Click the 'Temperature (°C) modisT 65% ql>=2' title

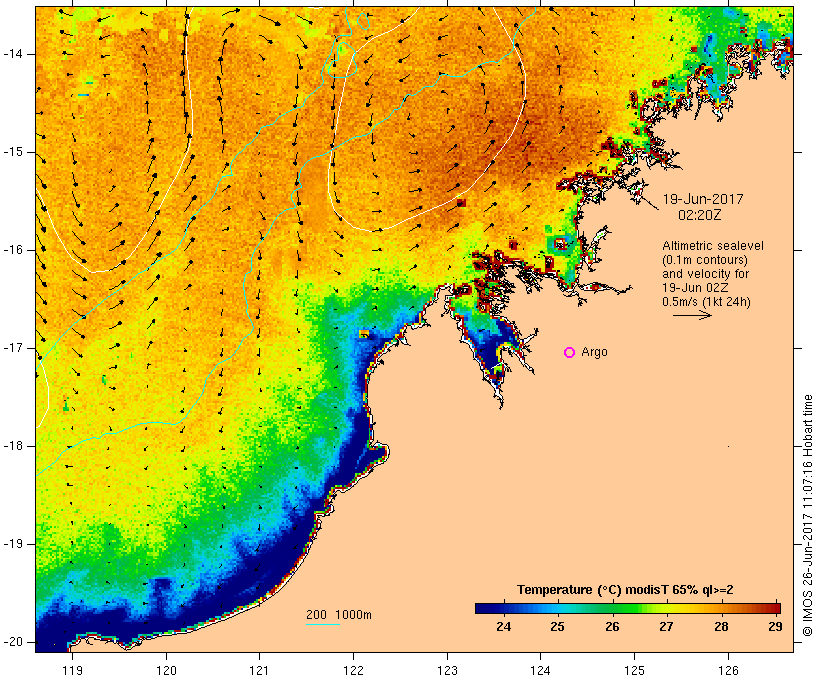click(x=625, y=590)
